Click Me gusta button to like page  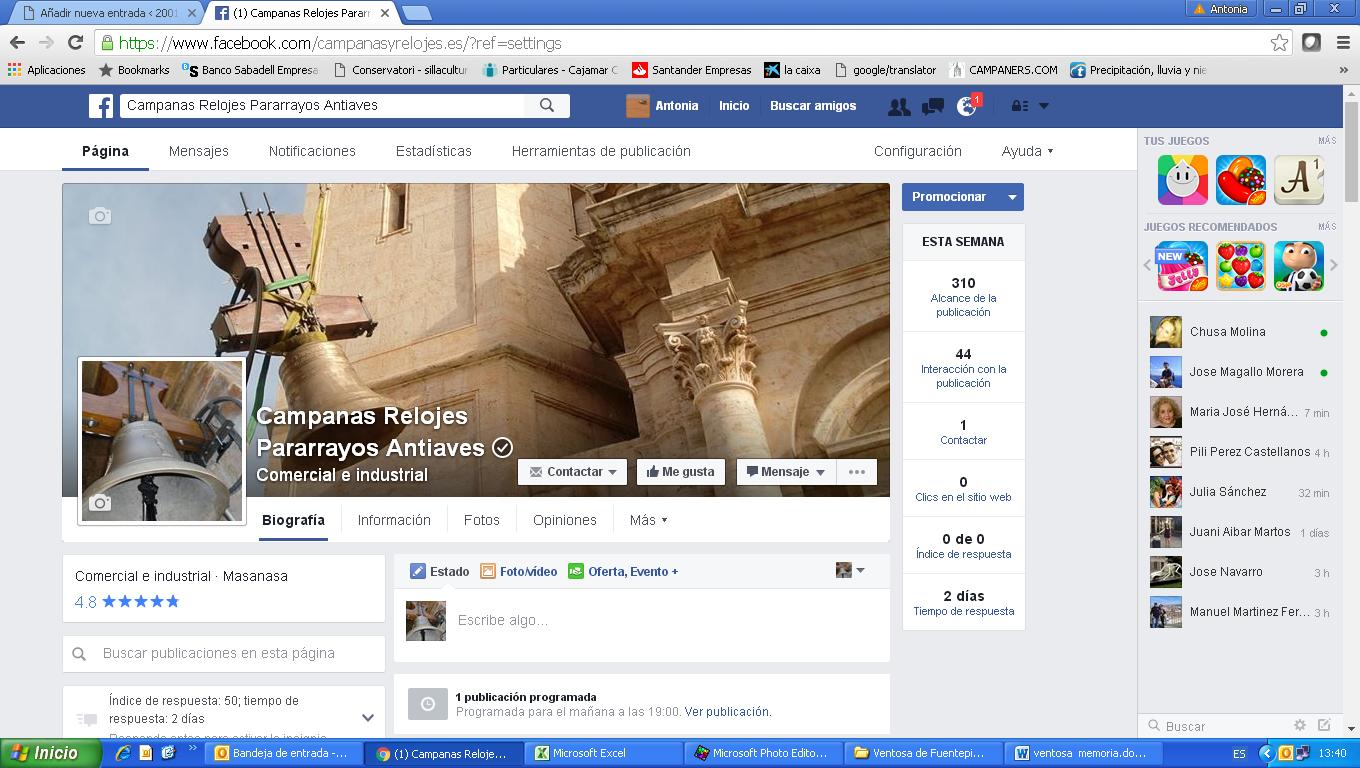tap(680, 472)
